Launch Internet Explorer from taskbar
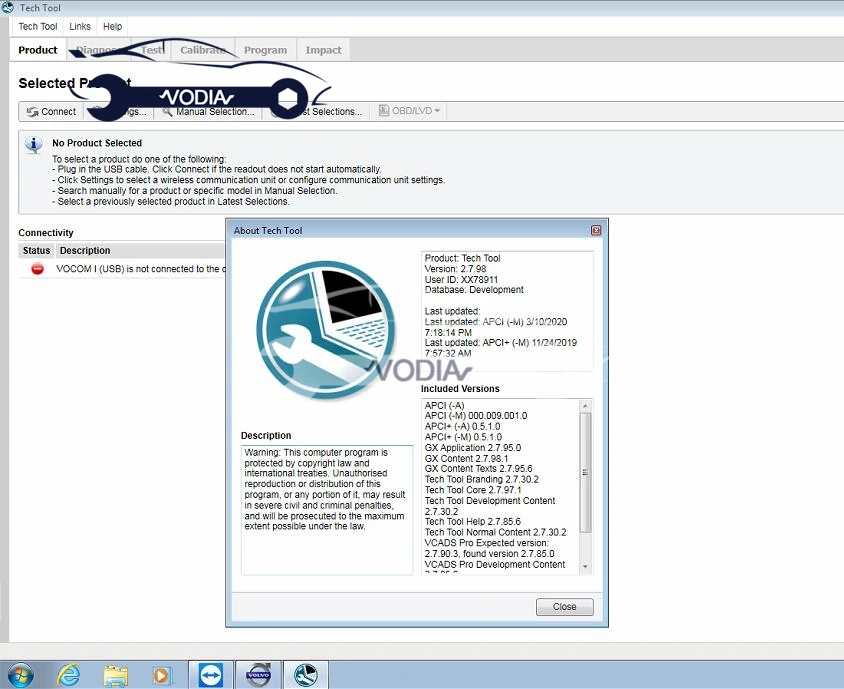Image resolution: width=844 pixels, height=689 pixels. pos(68,675)
